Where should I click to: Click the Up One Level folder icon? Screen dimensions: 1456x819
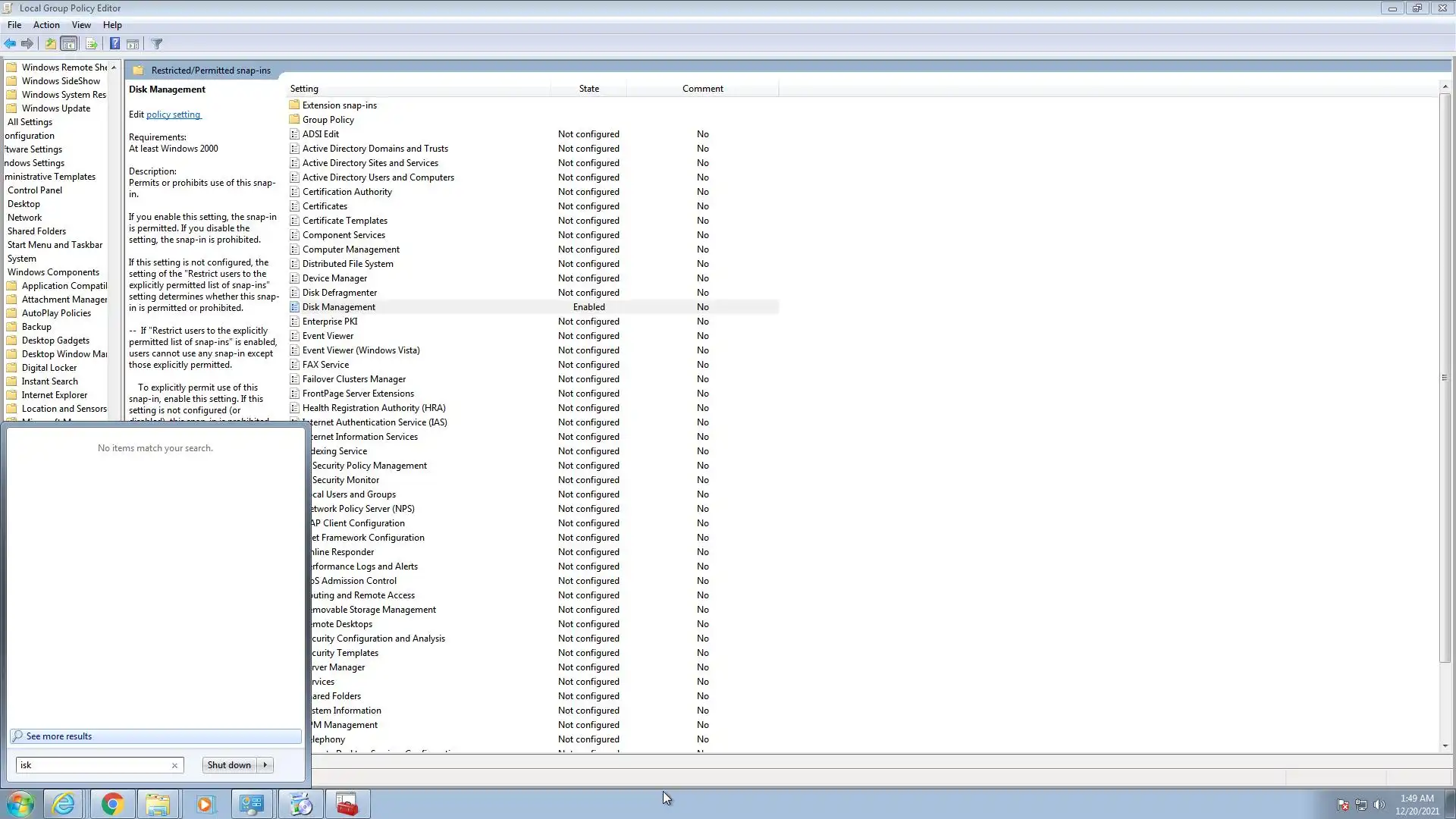(x=50, y=44)
